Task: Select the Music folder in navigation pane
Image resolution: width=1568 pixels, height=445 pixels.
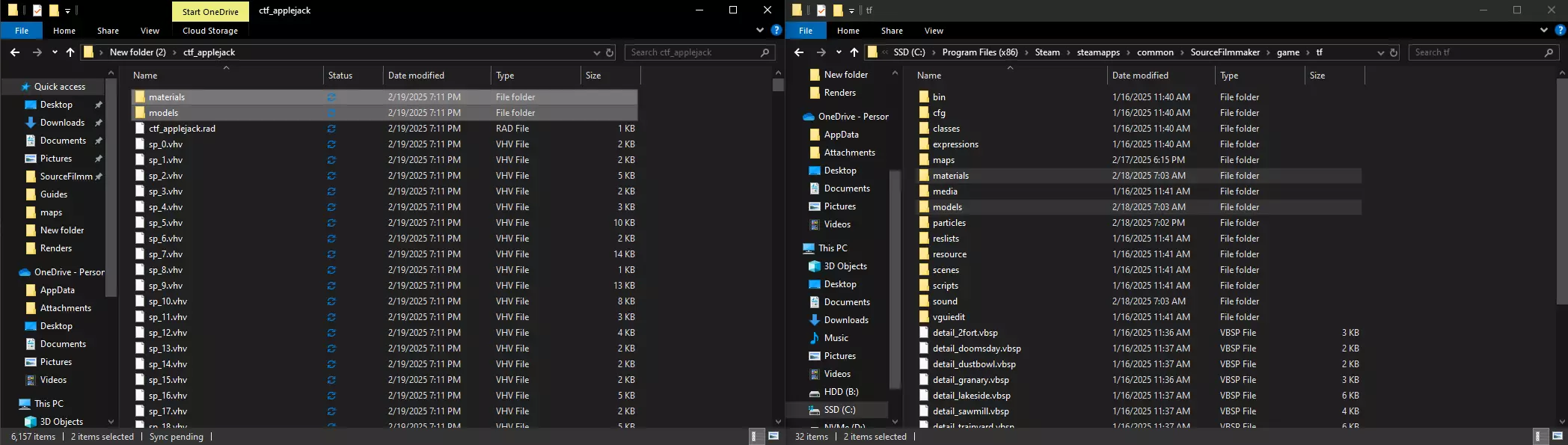Action: coord(836,338)
